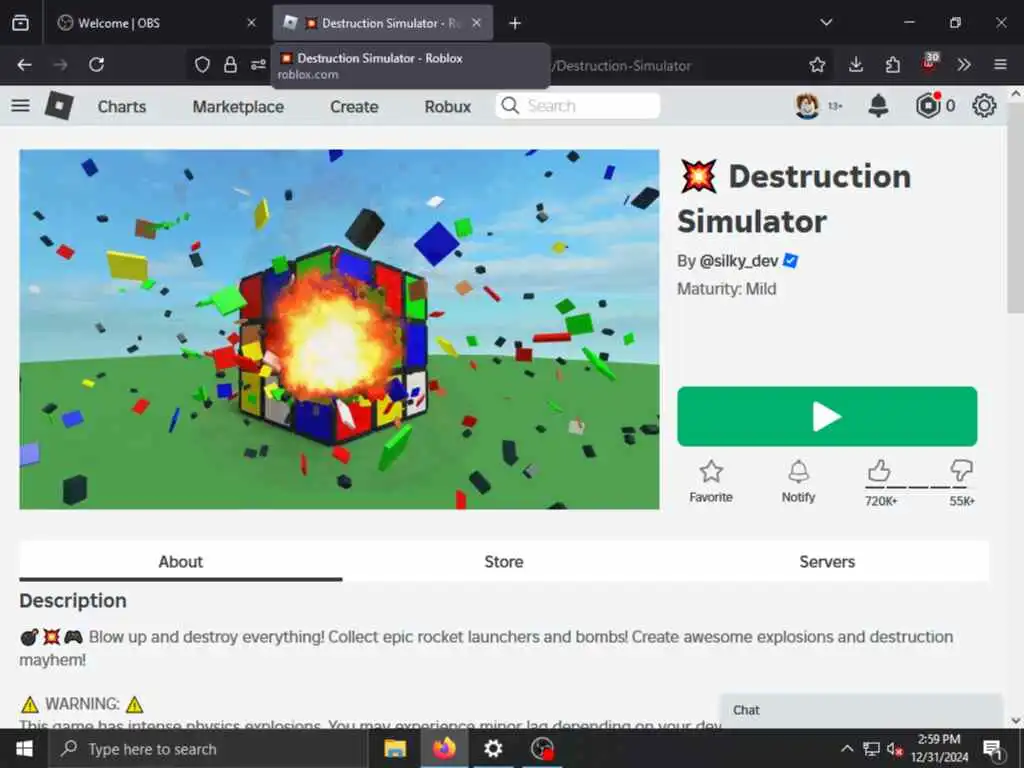Open the Charts page
The image size is (1024, 768).
121,106
